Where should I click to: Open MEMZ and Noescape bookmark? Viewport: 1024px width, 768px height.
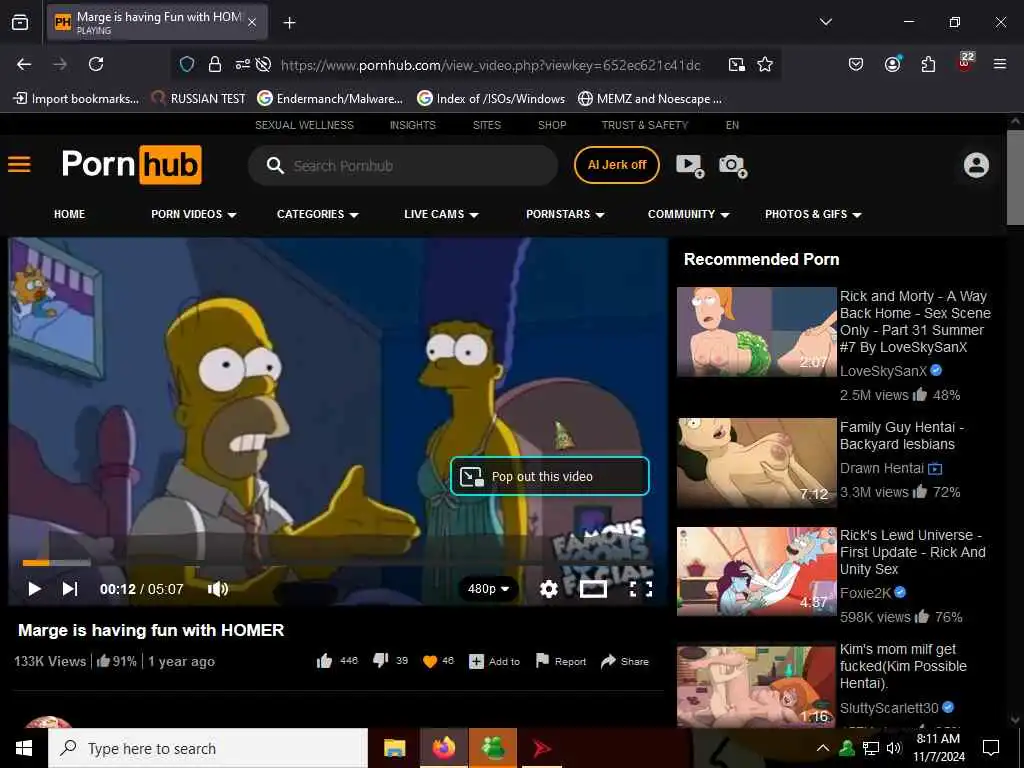point(650,99)
